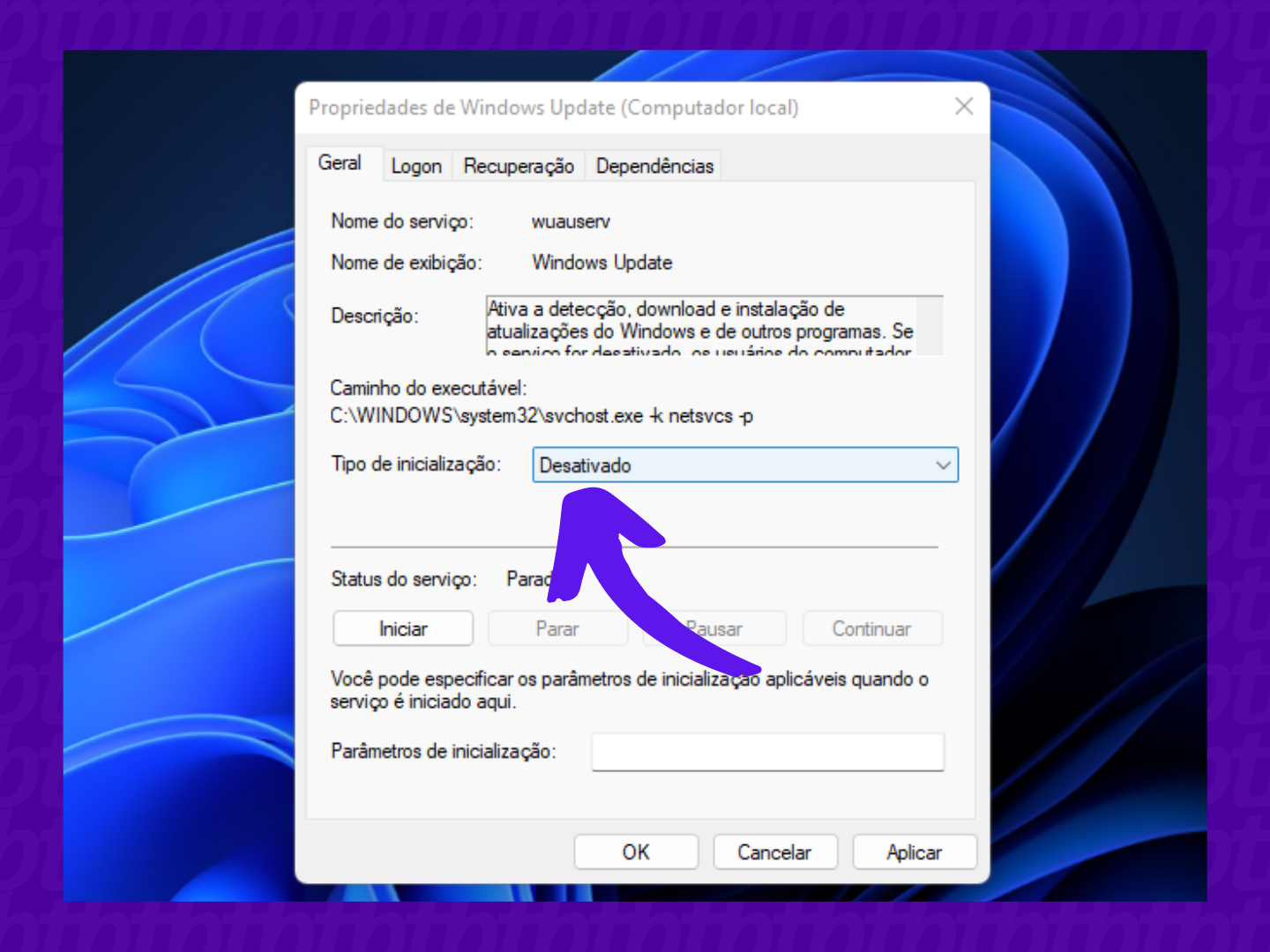
Task: Open the Tipo de inicialização dropdown
Action: [x=745, y=465]
